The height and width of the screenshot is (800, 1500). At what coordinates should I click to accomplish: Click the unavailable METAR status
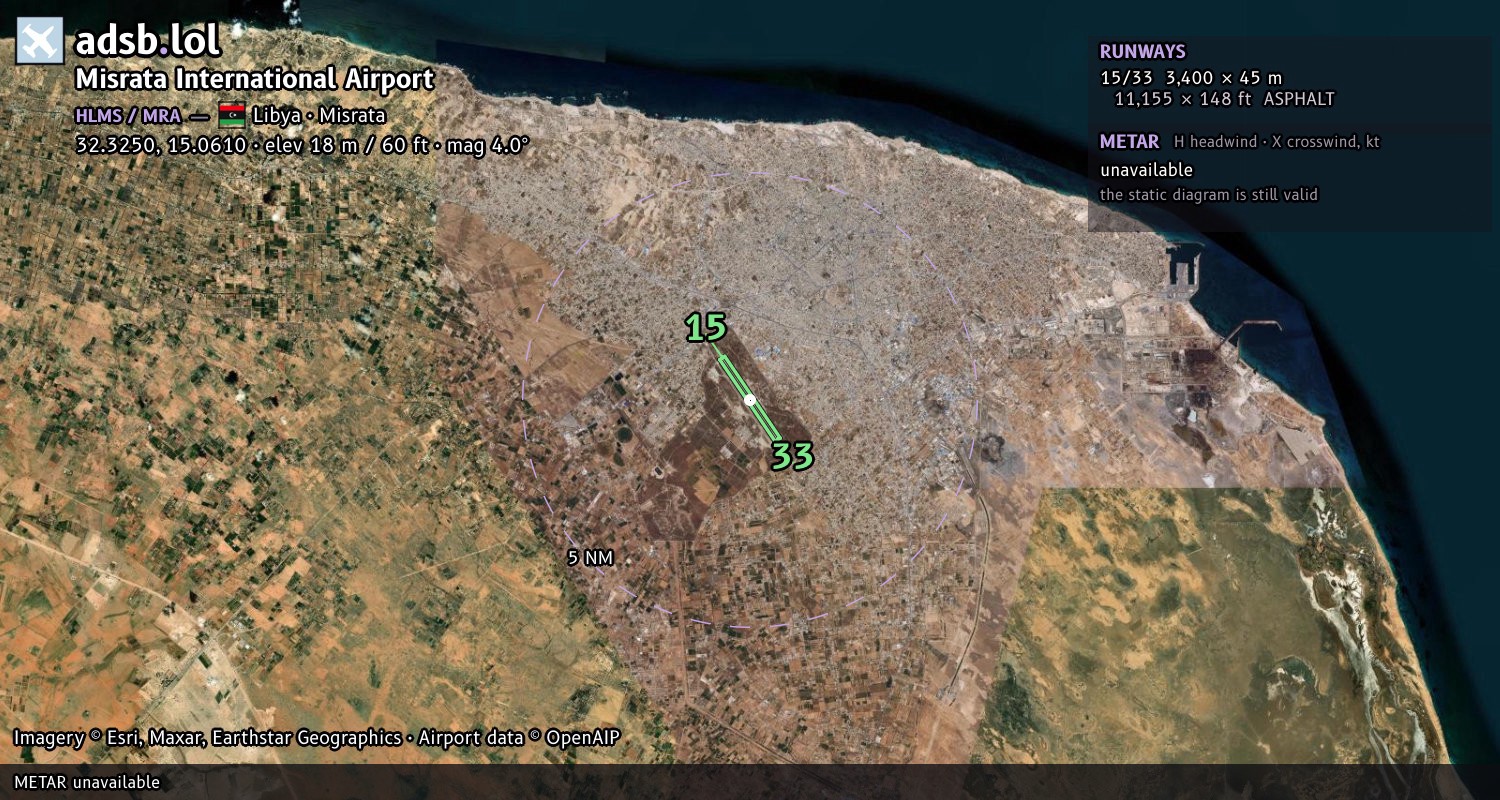1146,170
